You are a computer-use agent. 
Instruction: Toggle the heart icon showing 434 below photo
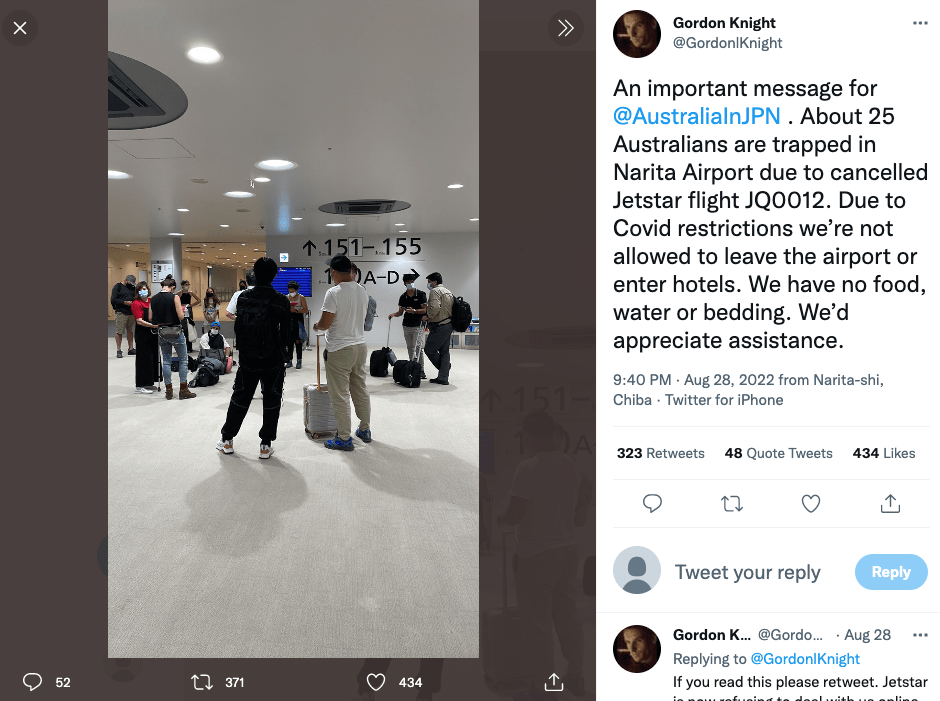tap(376, 682)
